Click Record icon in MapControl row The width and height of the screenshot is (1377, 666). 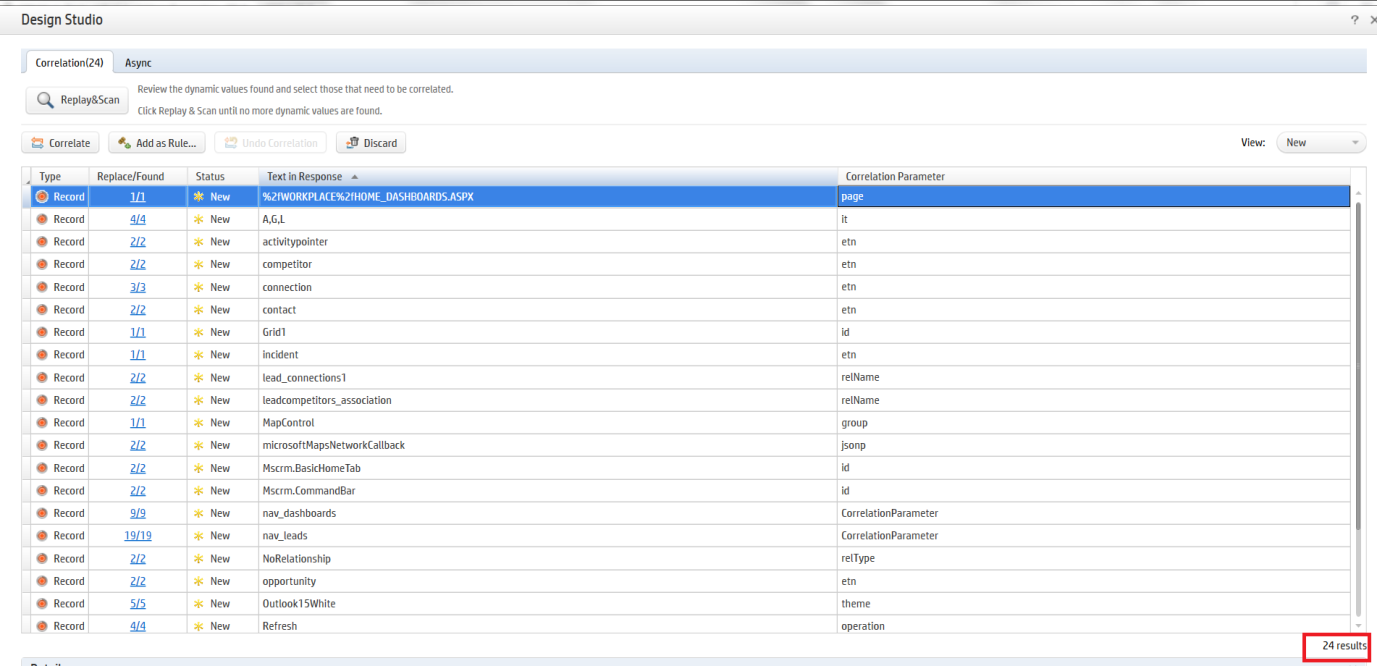pos(42,423)
